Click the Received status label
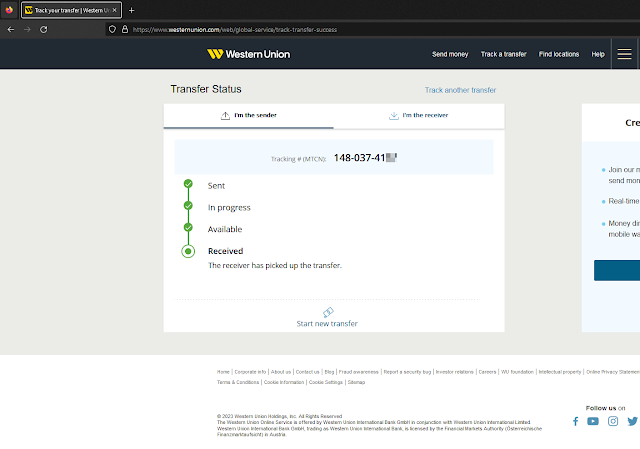 [225, 251]
